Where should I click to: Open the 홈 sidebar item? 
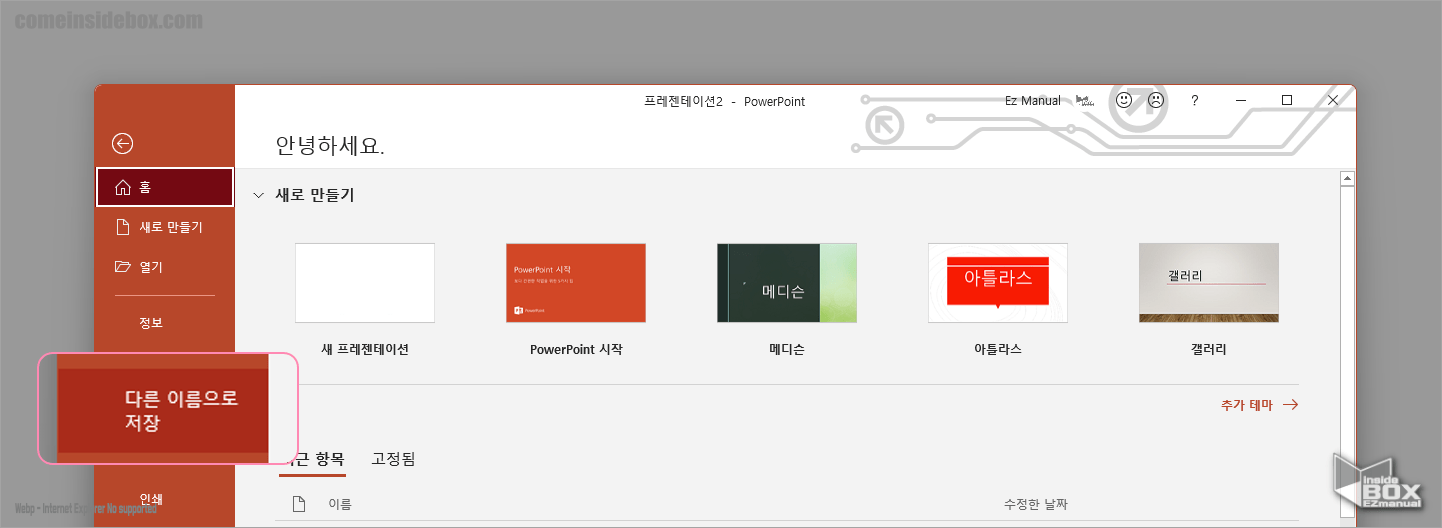coord(165,187)
